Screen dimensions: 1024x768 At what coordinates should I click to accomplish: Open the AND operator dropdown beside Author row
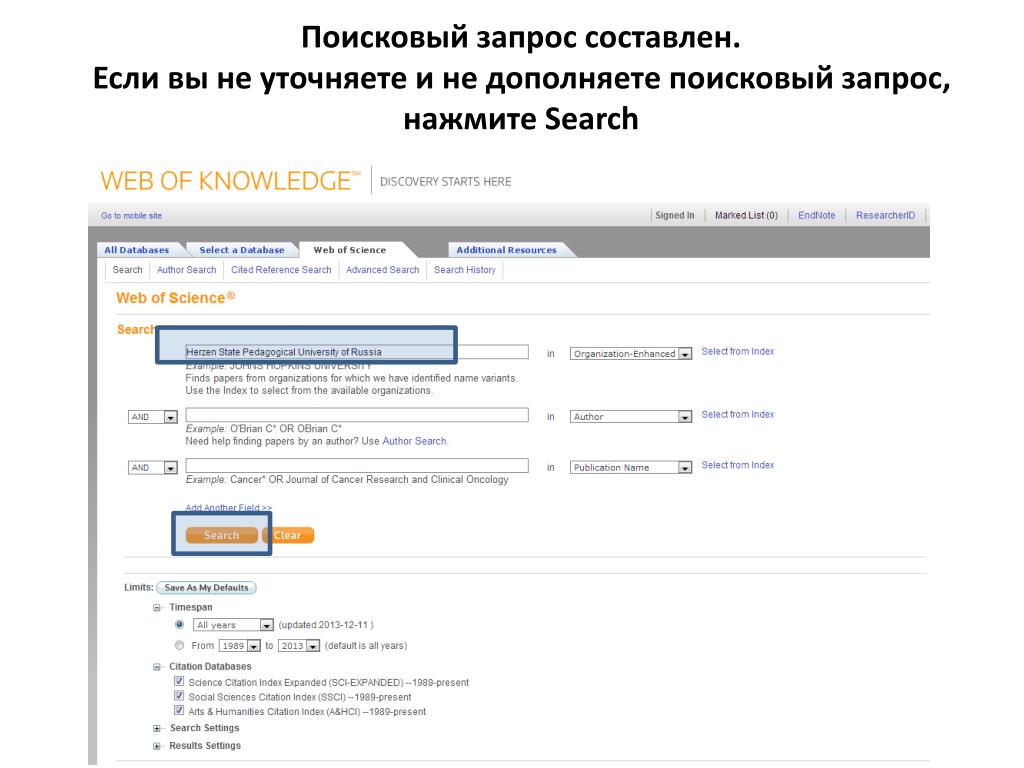point(153,417)
